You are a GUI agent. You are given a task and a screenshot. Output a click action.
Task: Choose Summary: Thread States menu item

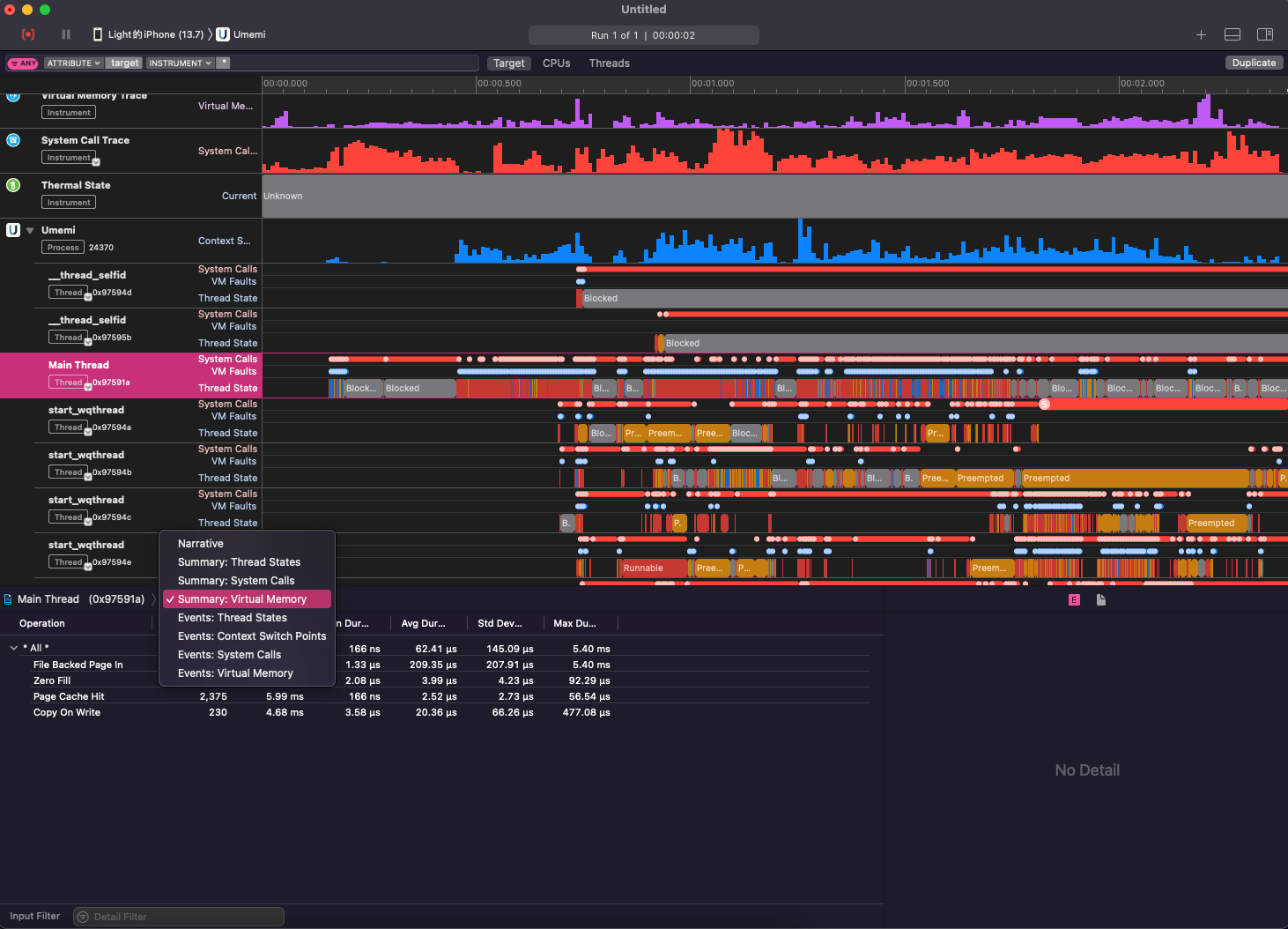click(x=247, y=562)
